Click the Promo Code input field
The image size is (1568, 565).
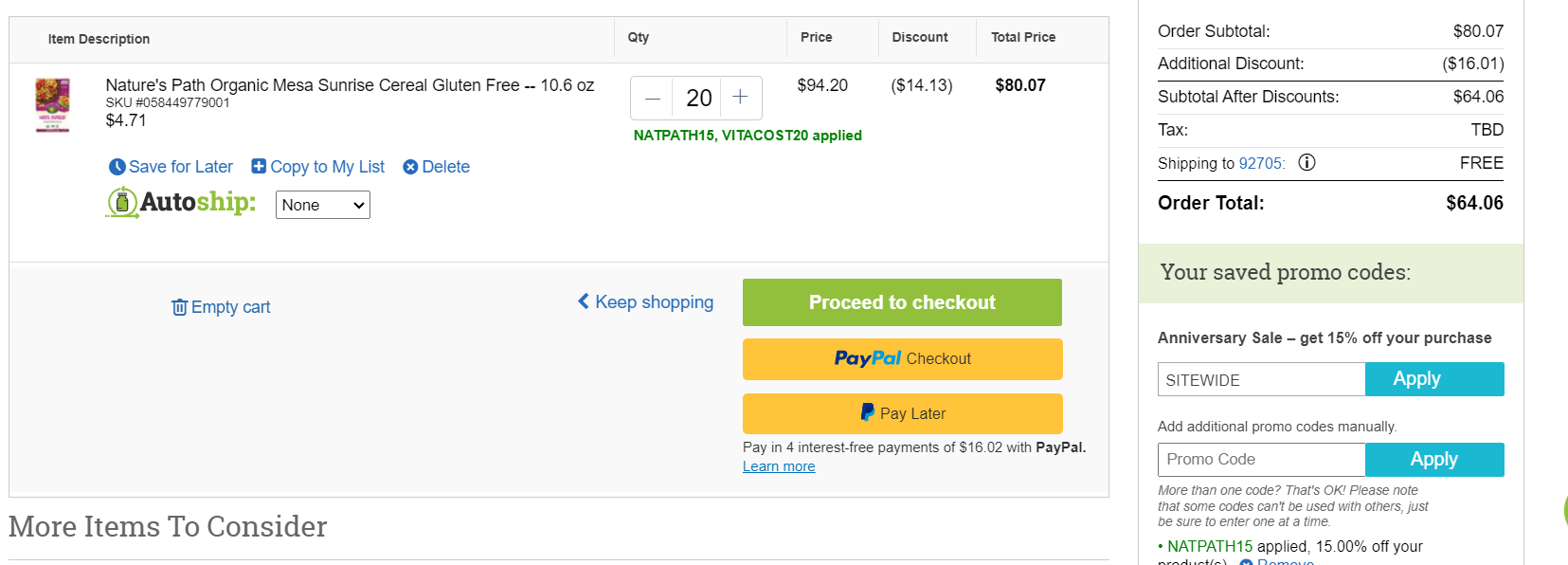[x=1261, y=460]
